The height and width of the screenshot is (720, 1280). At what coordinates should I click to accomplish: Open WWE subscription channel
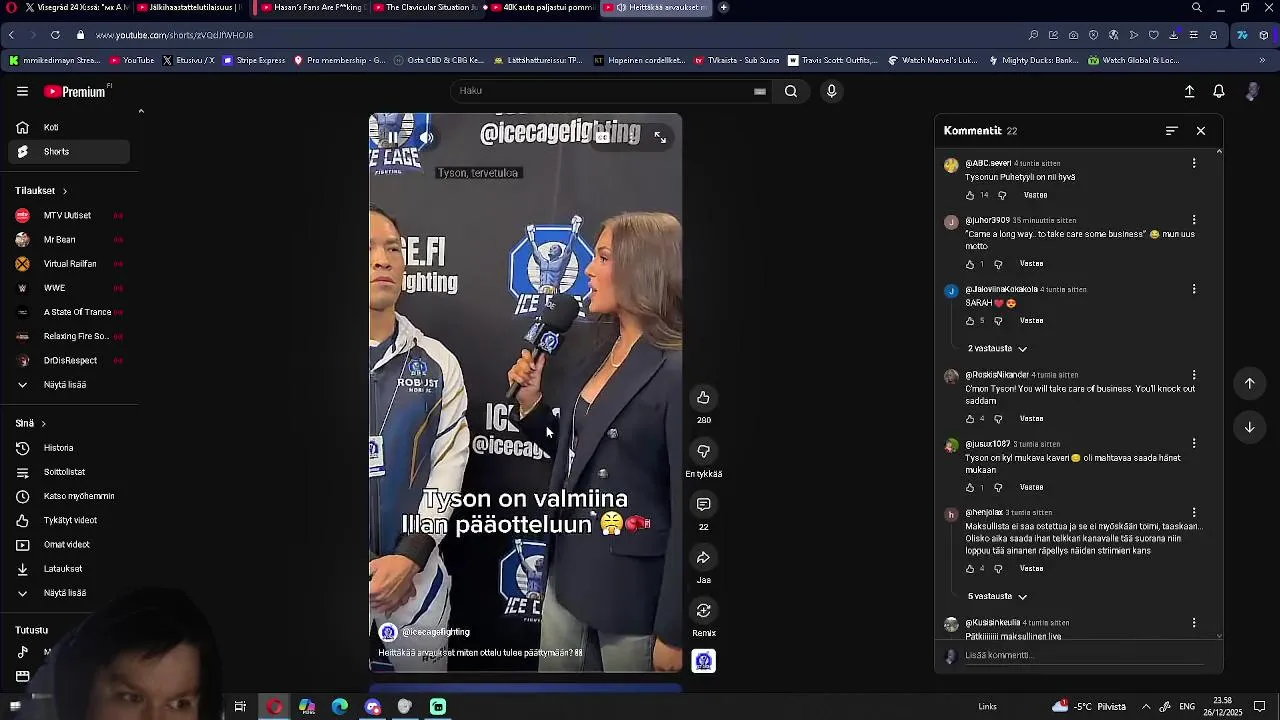pos(68,288)
